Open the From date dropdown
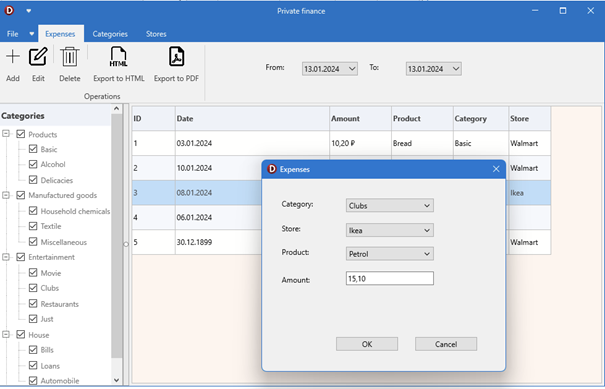605x389 pixels. point(352,69)
